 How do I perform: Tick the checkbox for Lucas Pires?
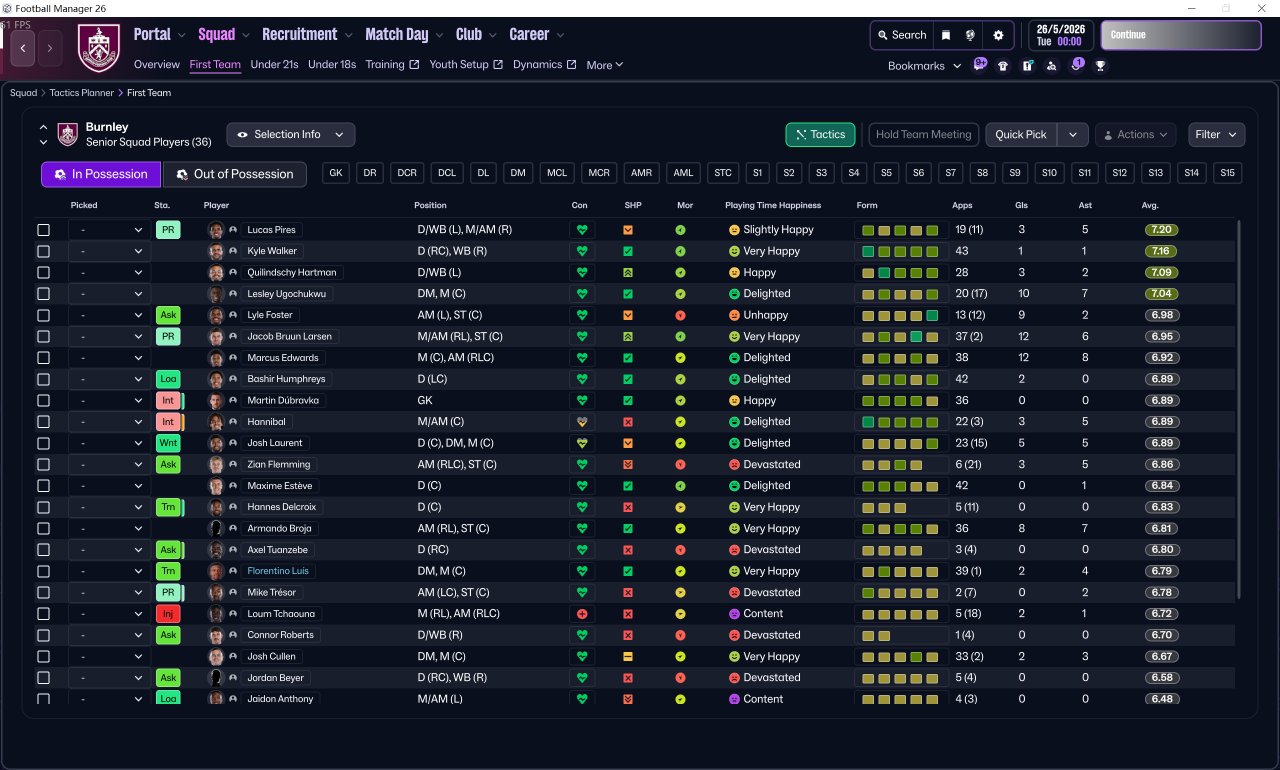43,230
